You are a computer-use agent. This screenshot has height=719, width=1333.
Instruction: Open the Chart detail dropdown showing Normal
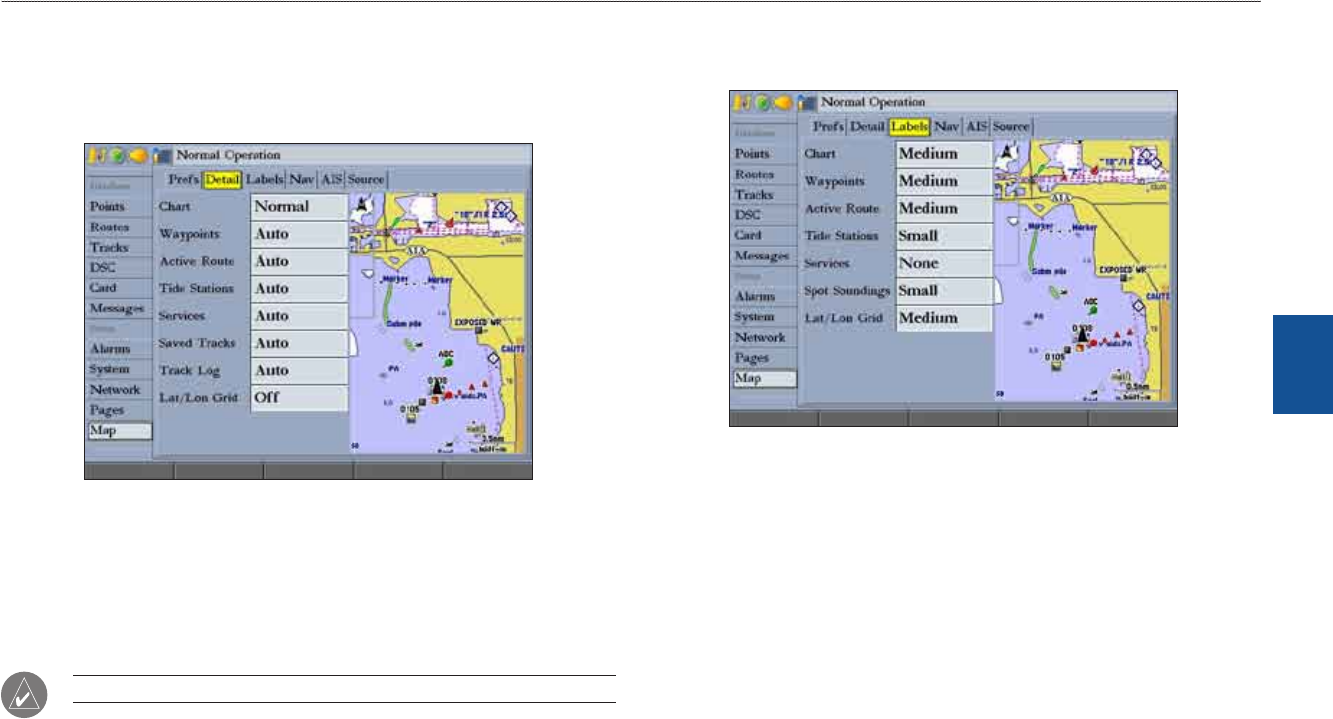pos(299,207)
